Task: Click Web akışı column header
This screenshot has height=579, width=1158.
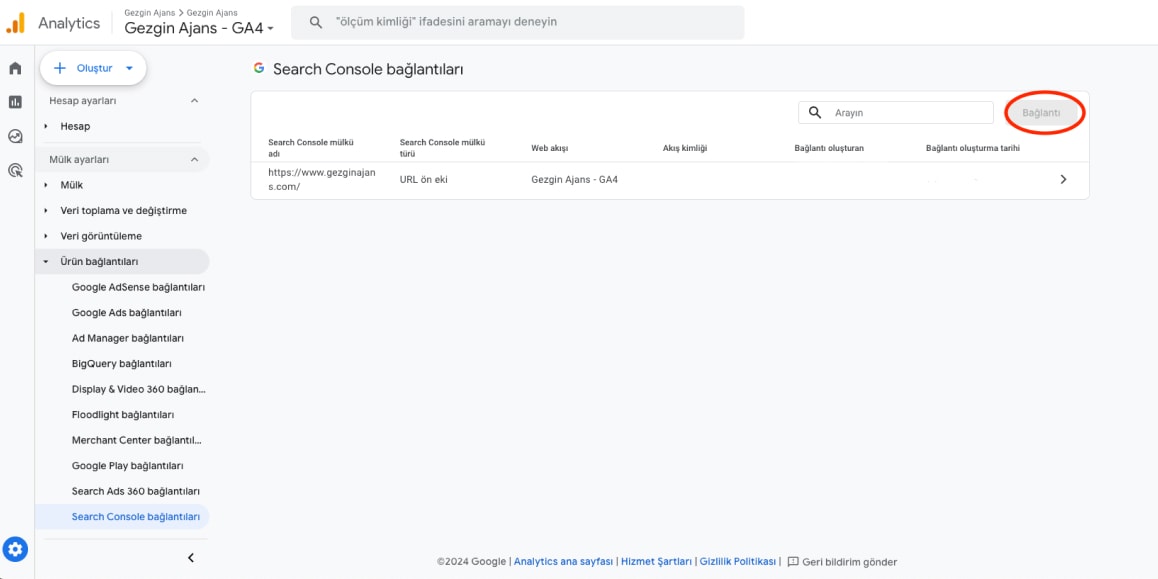Action: [x=549, y=148]
